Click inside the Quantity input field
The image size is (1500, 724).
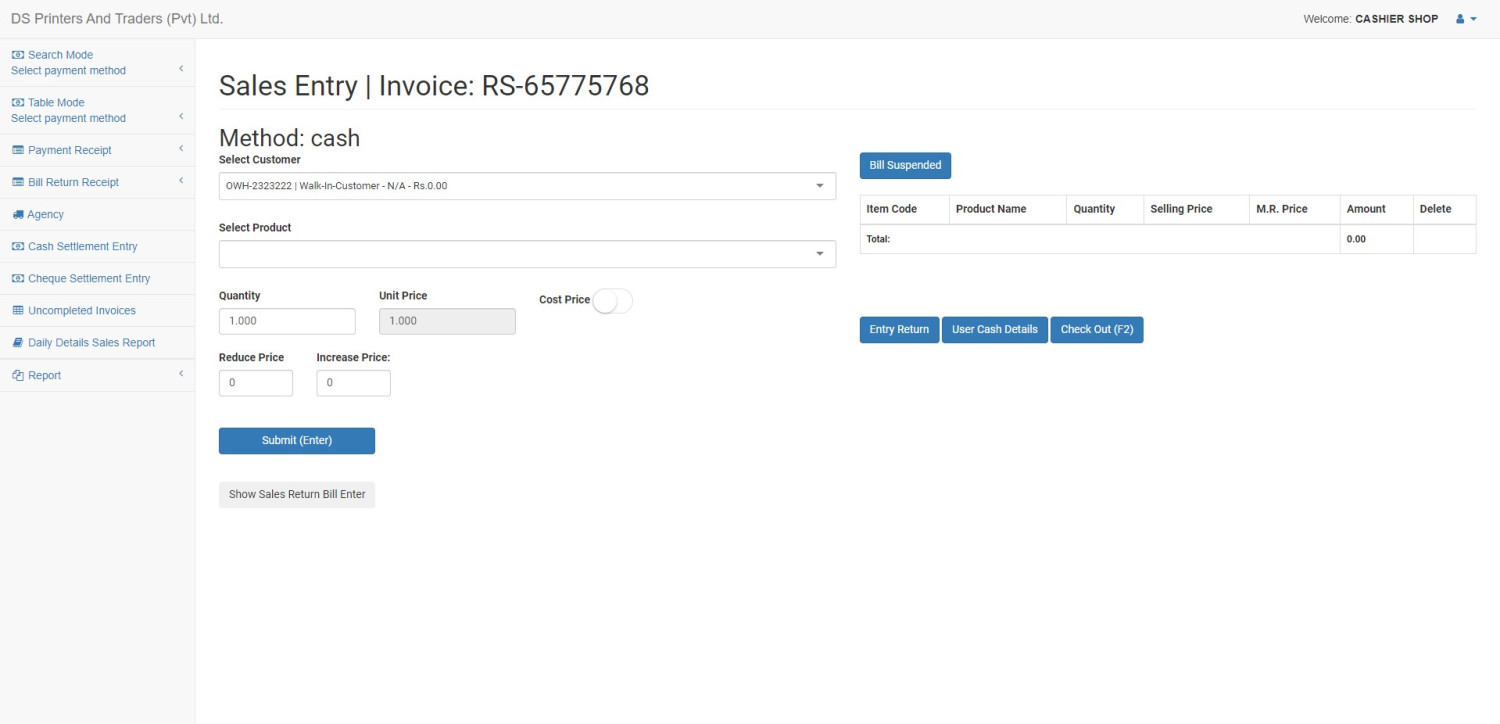point(287,320)
